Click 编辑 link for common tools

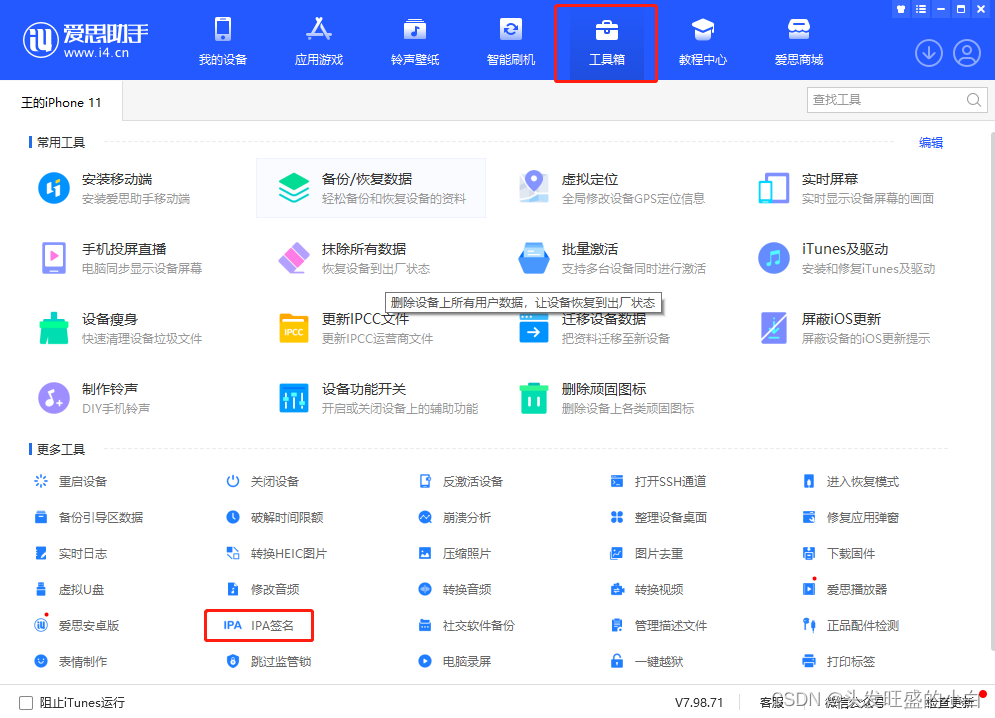[931, 143]
